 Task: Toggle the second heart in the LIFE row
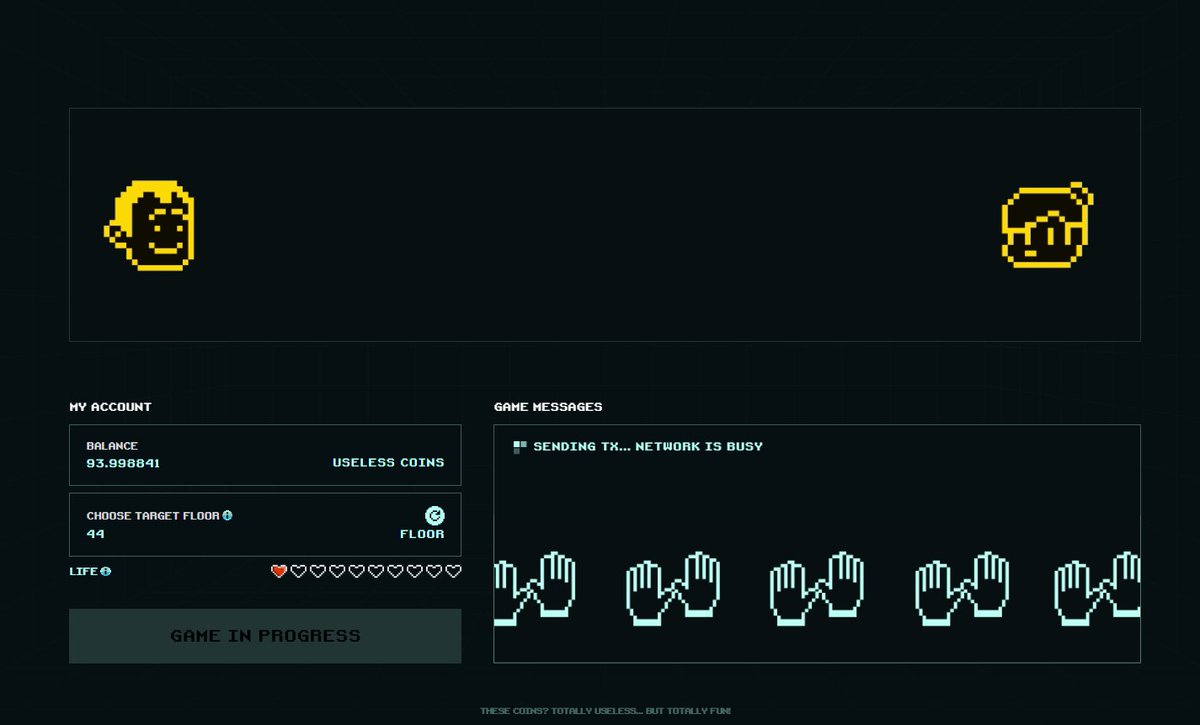(x=297, y=571)
